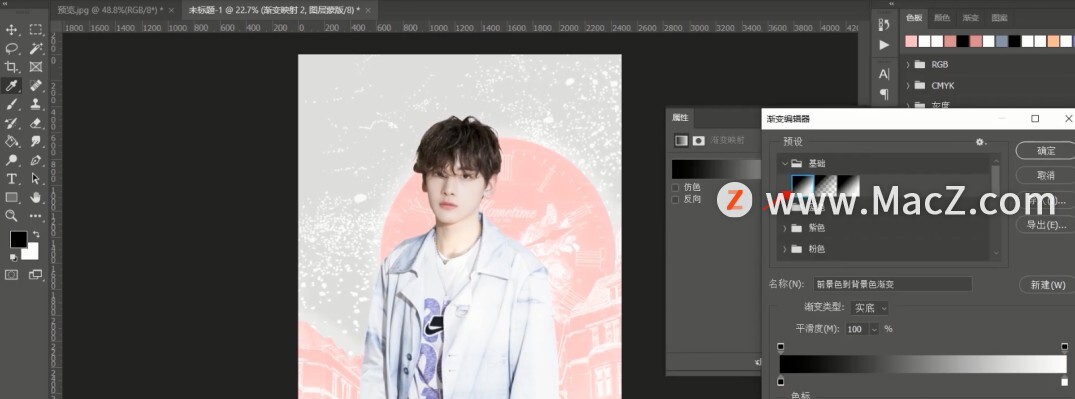Click the layer mask icon in Properties

tap(699, 140)
